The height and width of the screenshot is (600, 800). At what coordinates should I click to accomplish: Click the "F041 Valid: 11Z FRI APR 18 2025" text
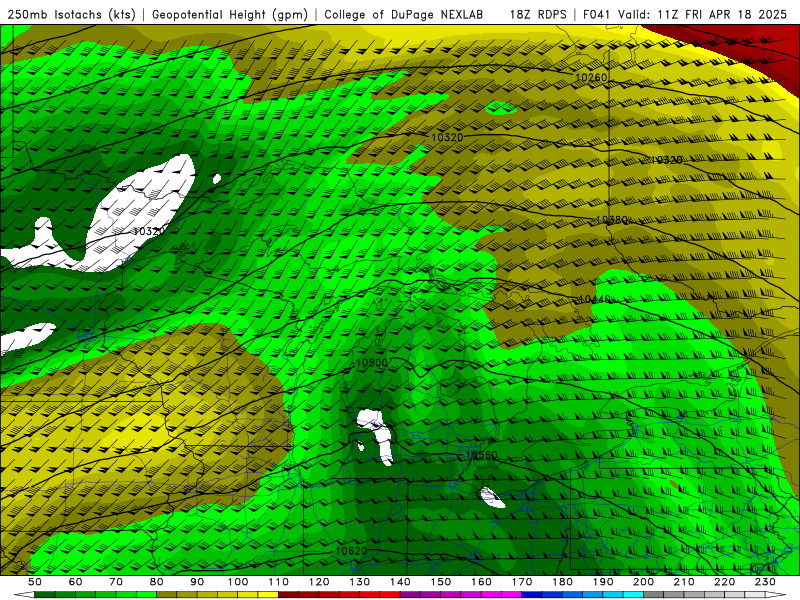pos(685,15)
